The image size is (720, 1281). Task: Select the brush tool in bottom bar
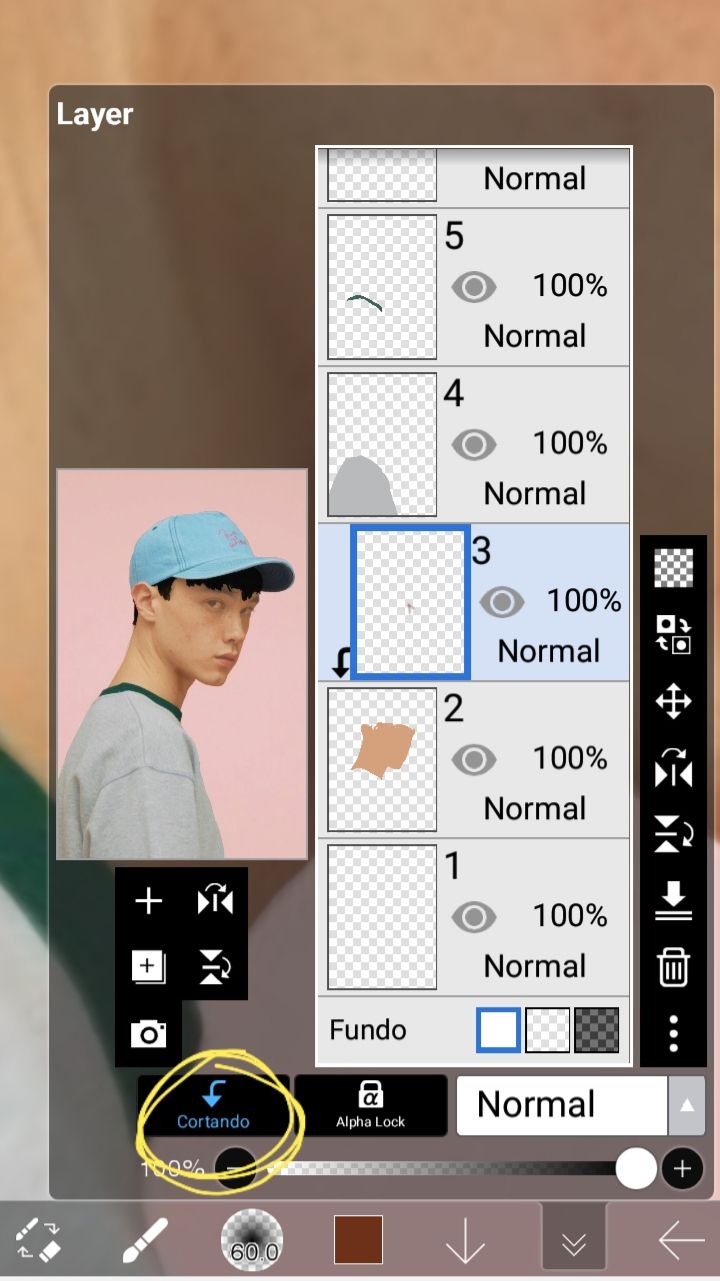click(145, 1241)
